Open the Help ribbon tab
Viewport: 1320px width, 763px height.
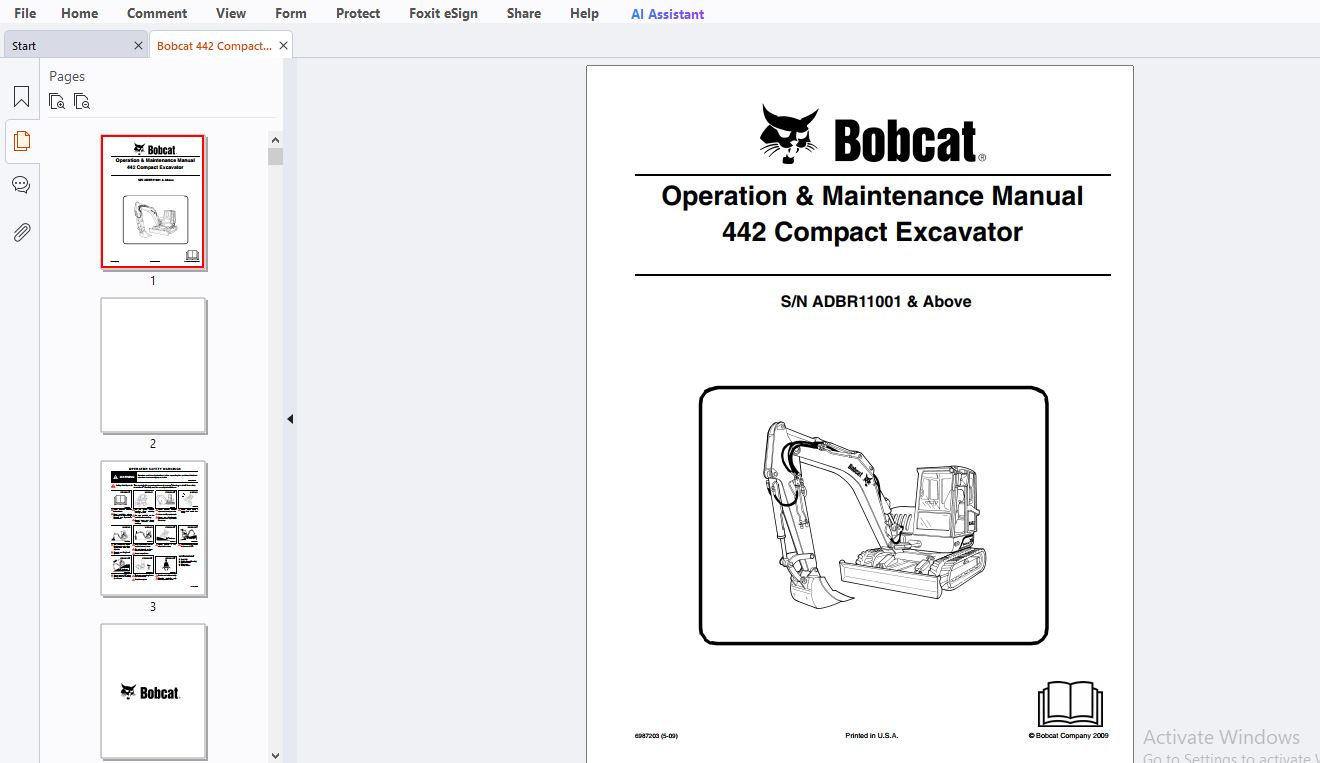(584, 13)
